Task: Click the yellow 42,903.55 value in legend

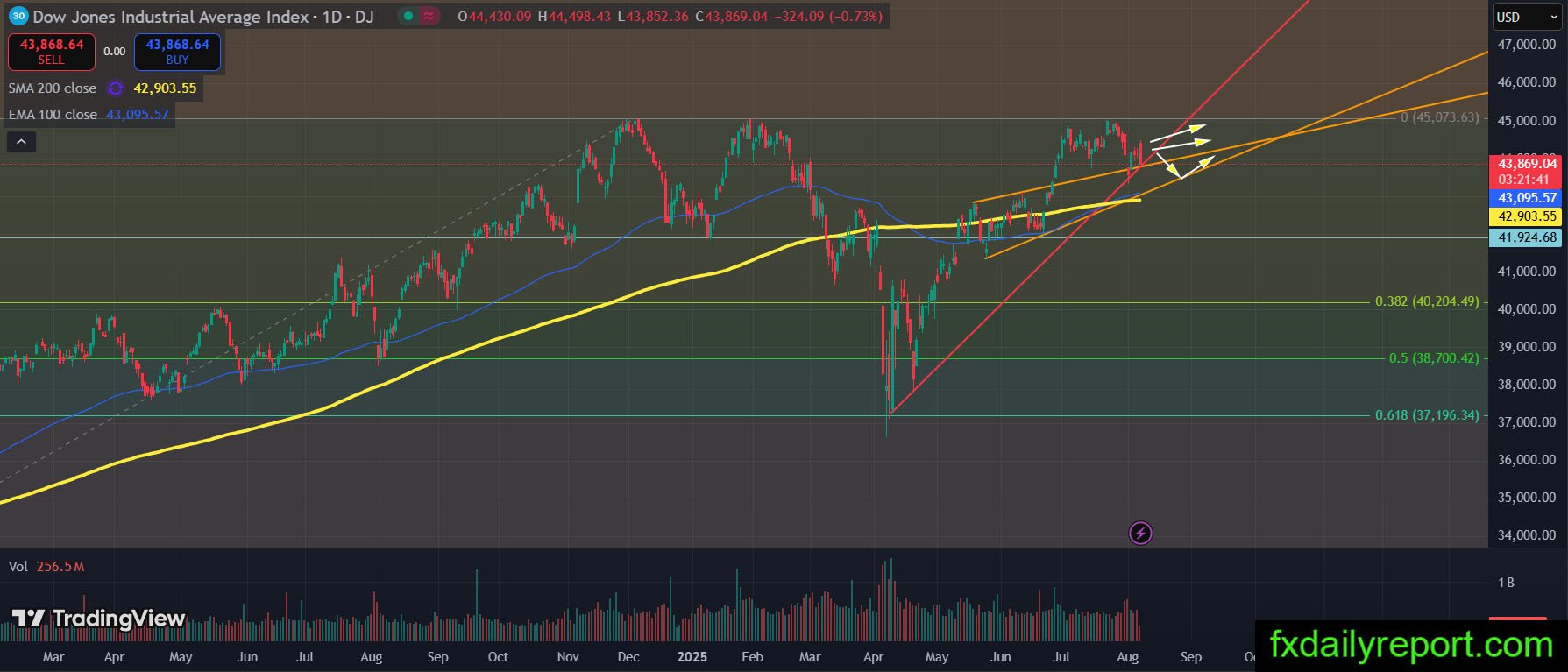Action: [165, 88]
